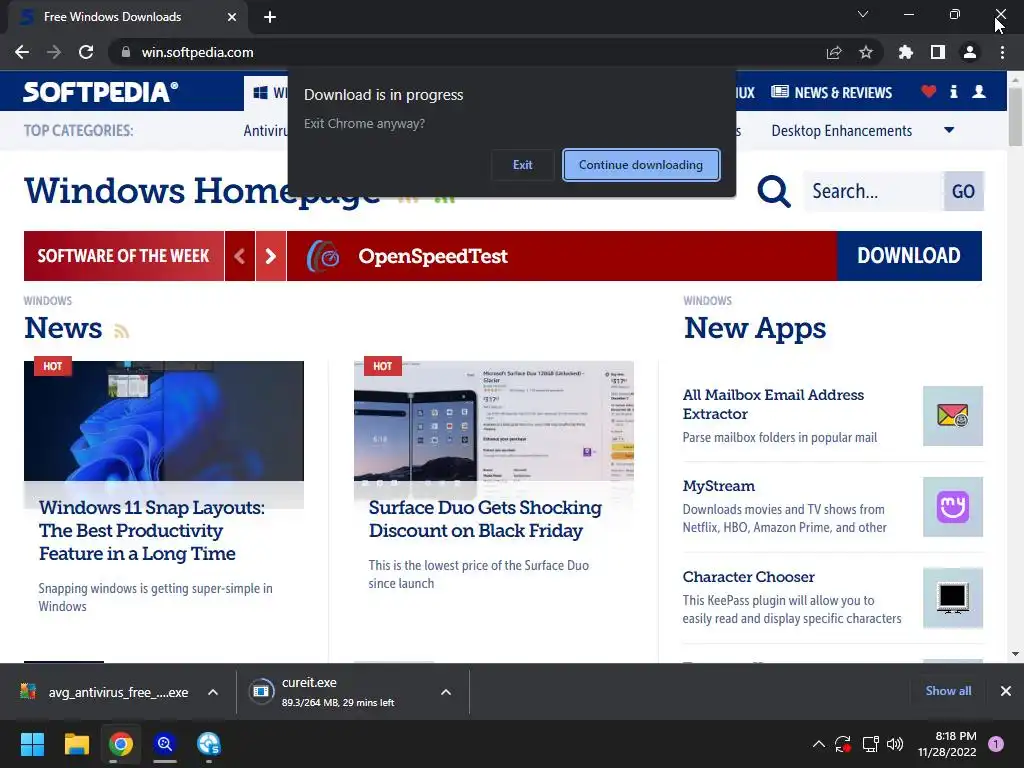Screen dimensions: 1024x768
Task: Read Windows 11 Snap Layouts headline
Action: [152, 530]
